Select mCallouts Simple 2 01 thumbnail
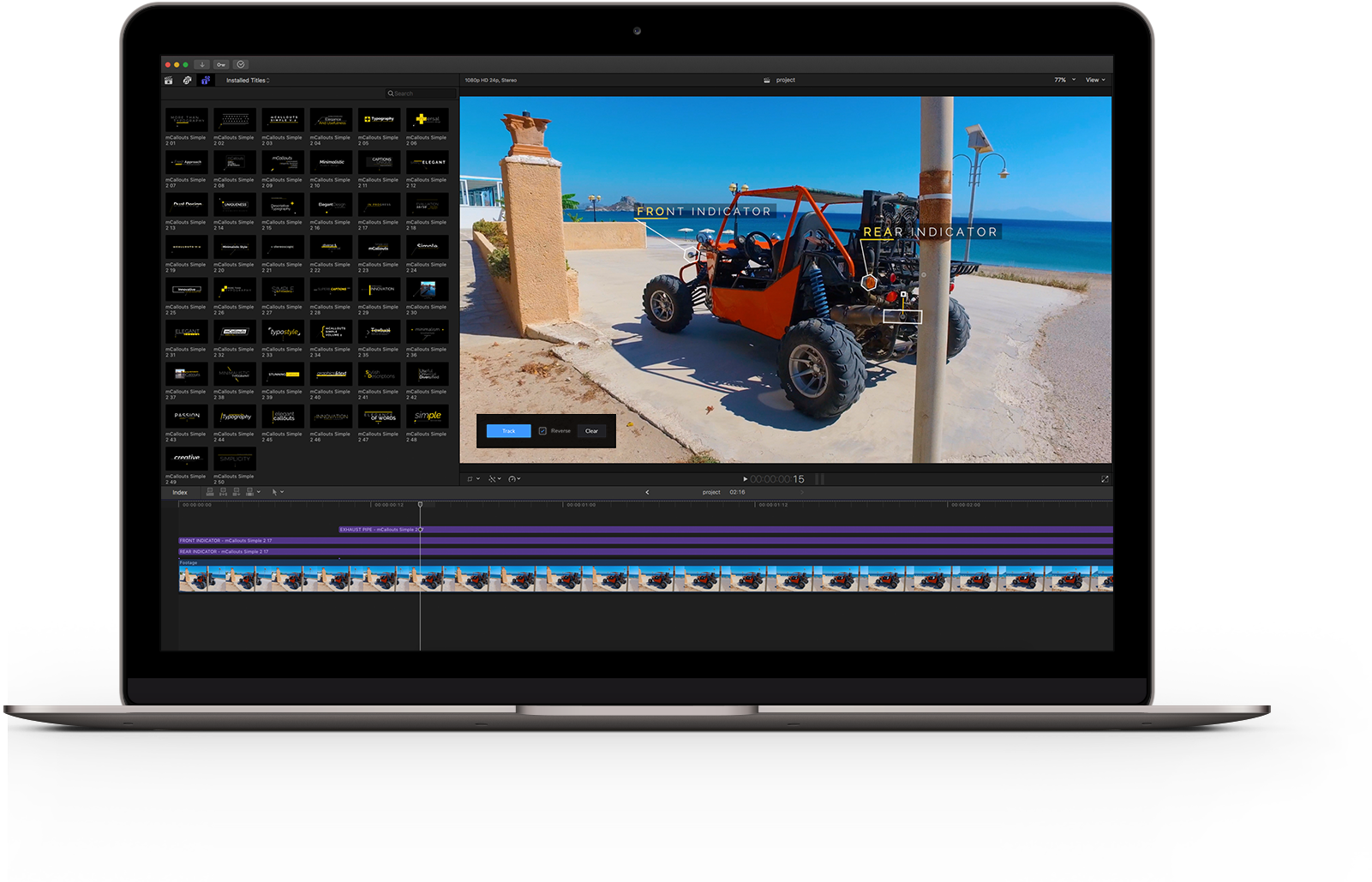1372x882 pixels. 187,120
